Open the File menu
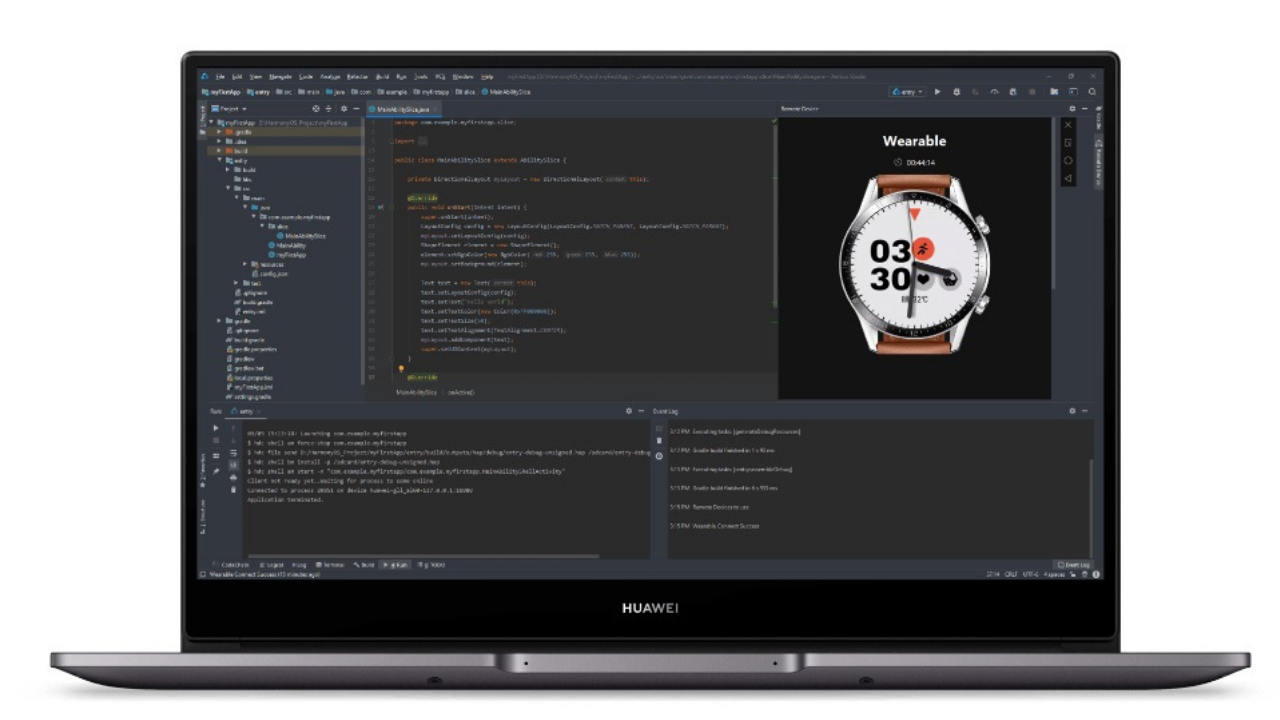1280x720 pixels. (220, 77)
